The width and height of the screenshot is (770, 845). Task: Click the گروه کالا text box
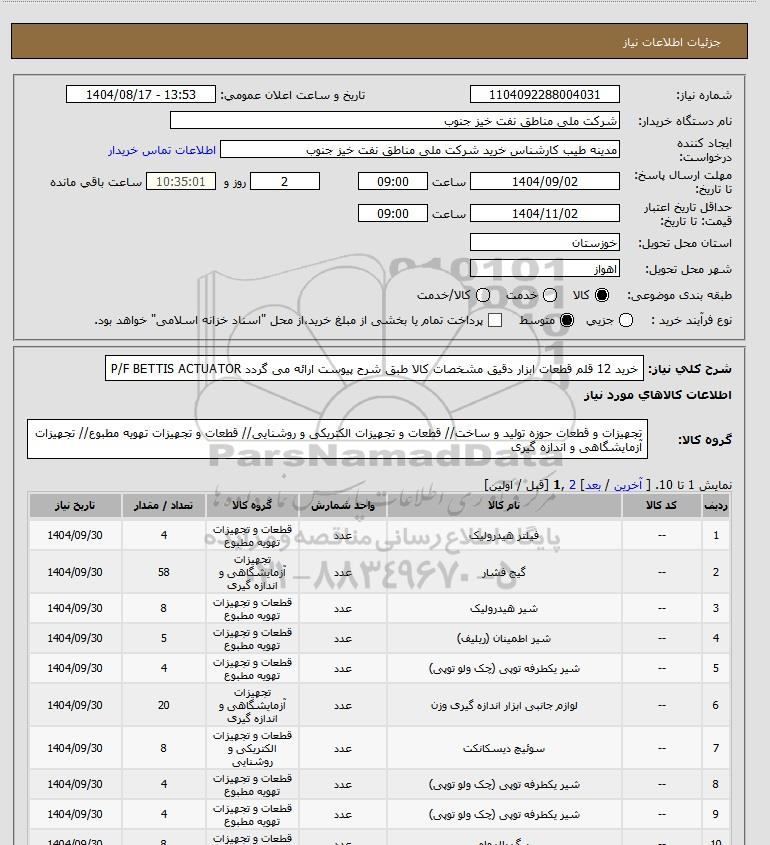(x=337, y=440)
